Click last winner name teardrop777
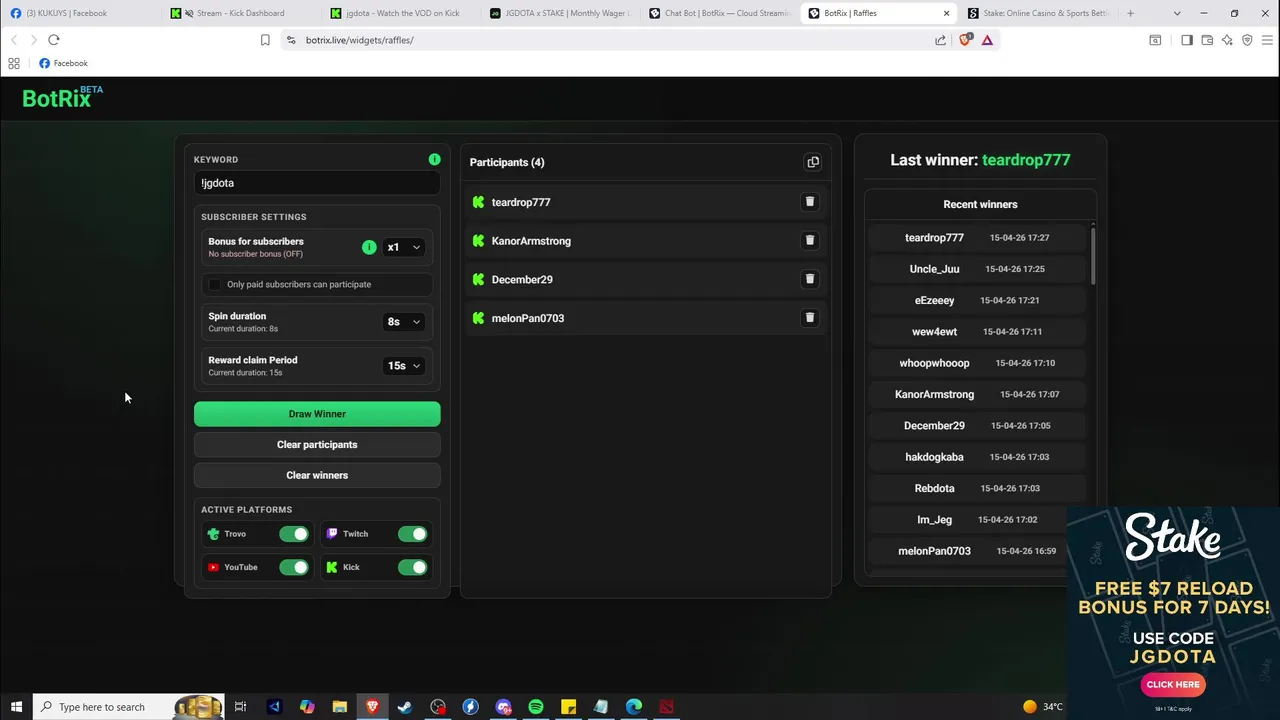 point(1026,160)
